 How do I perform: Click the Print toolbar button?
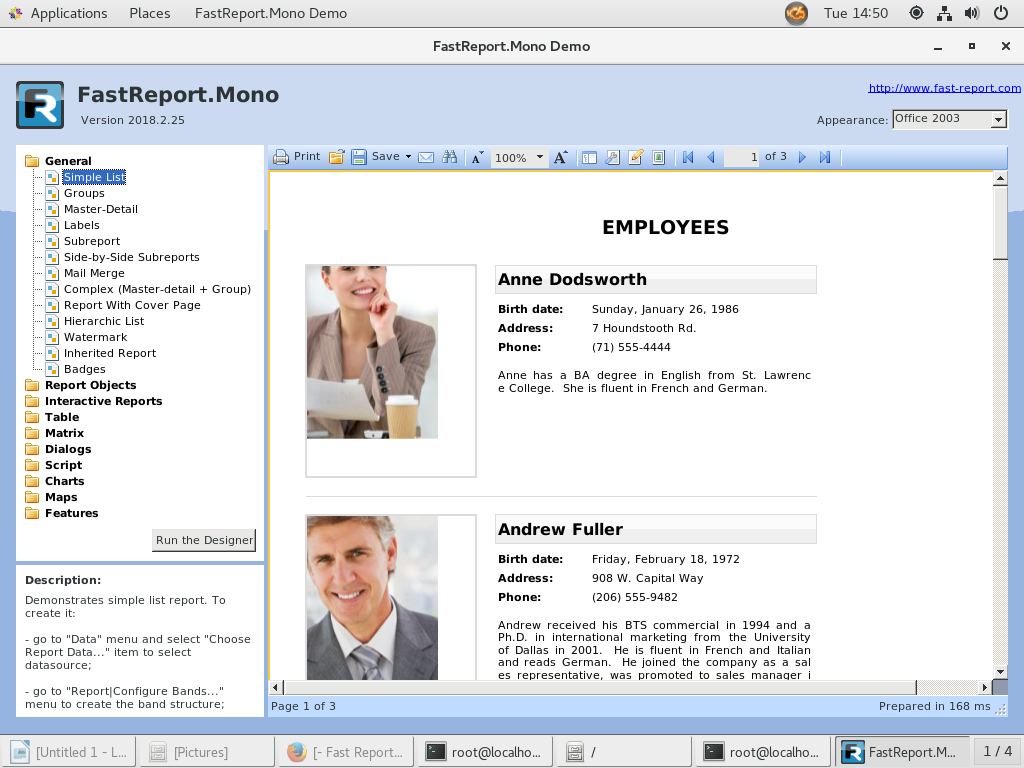(x=297, y=157)
